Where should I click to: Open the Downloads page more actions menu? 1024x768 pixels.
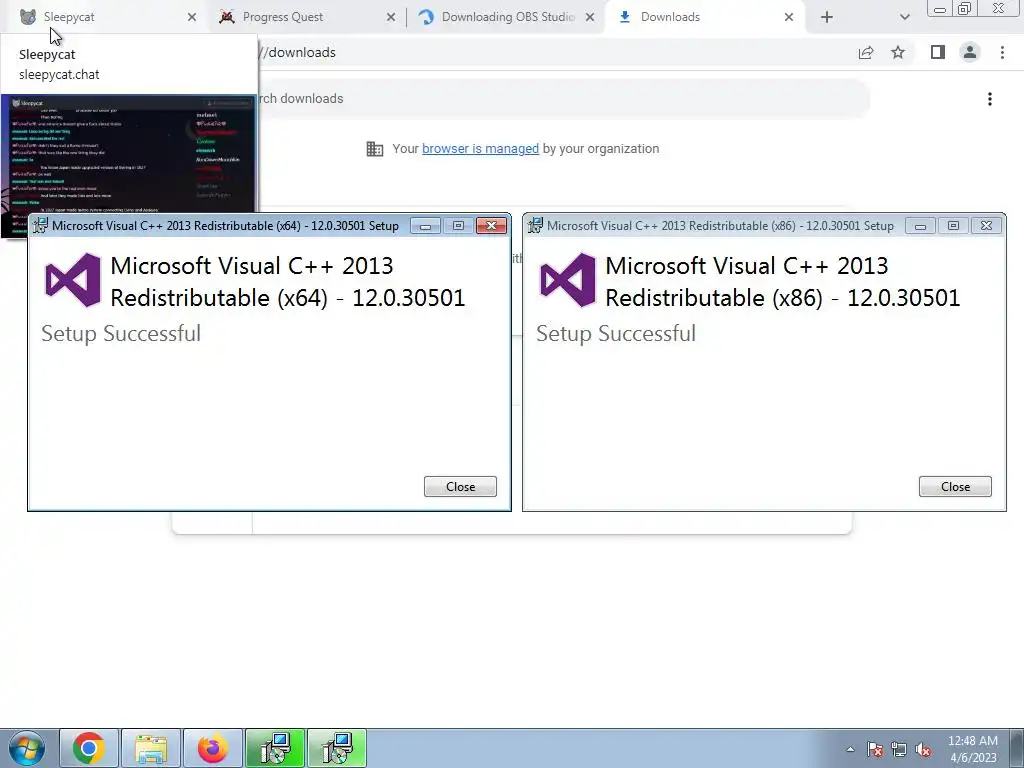tap(990, 99)
